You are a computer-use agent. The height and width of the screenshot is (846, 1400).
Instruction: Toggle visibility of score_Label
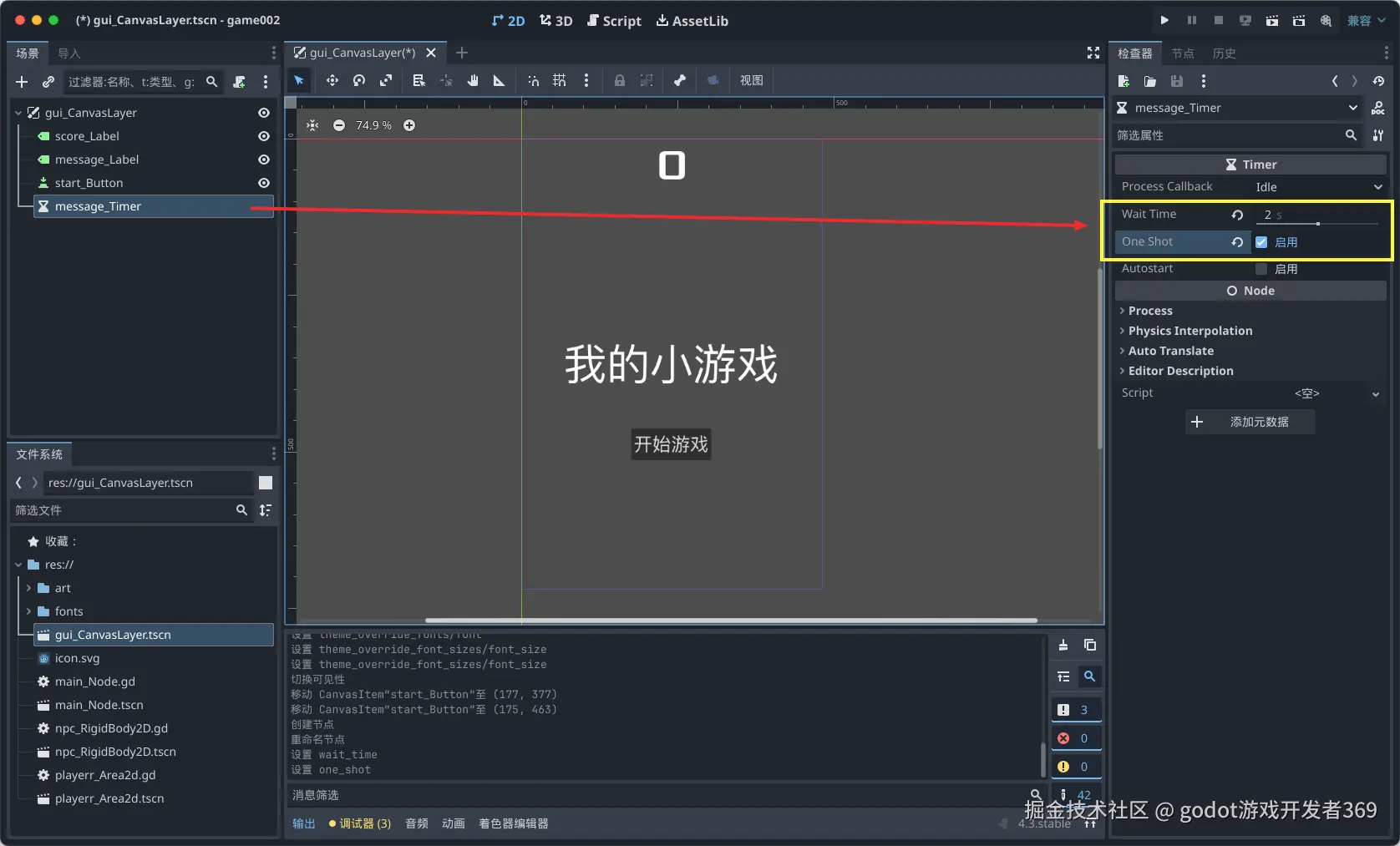264,136
